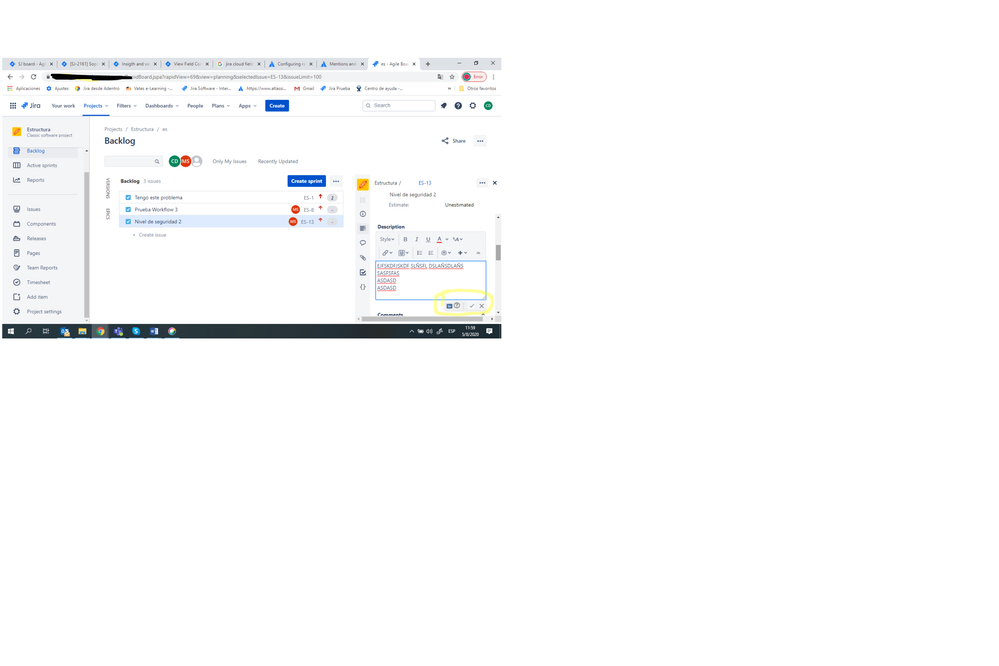Apply underline formatting in description editor
The image size is (999, 666).
coord(428,240)
